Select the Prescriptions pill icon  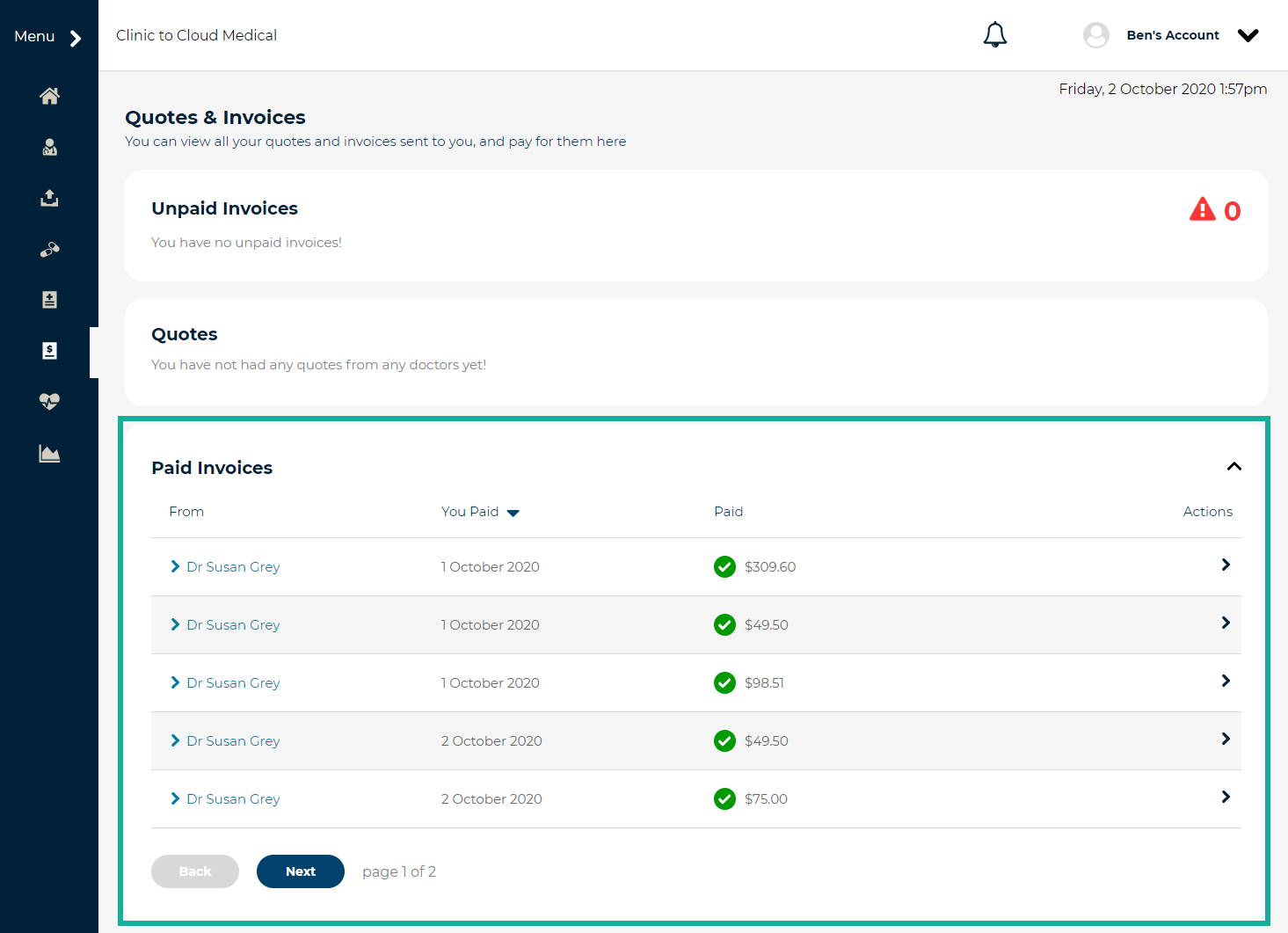tap(49, 250)
